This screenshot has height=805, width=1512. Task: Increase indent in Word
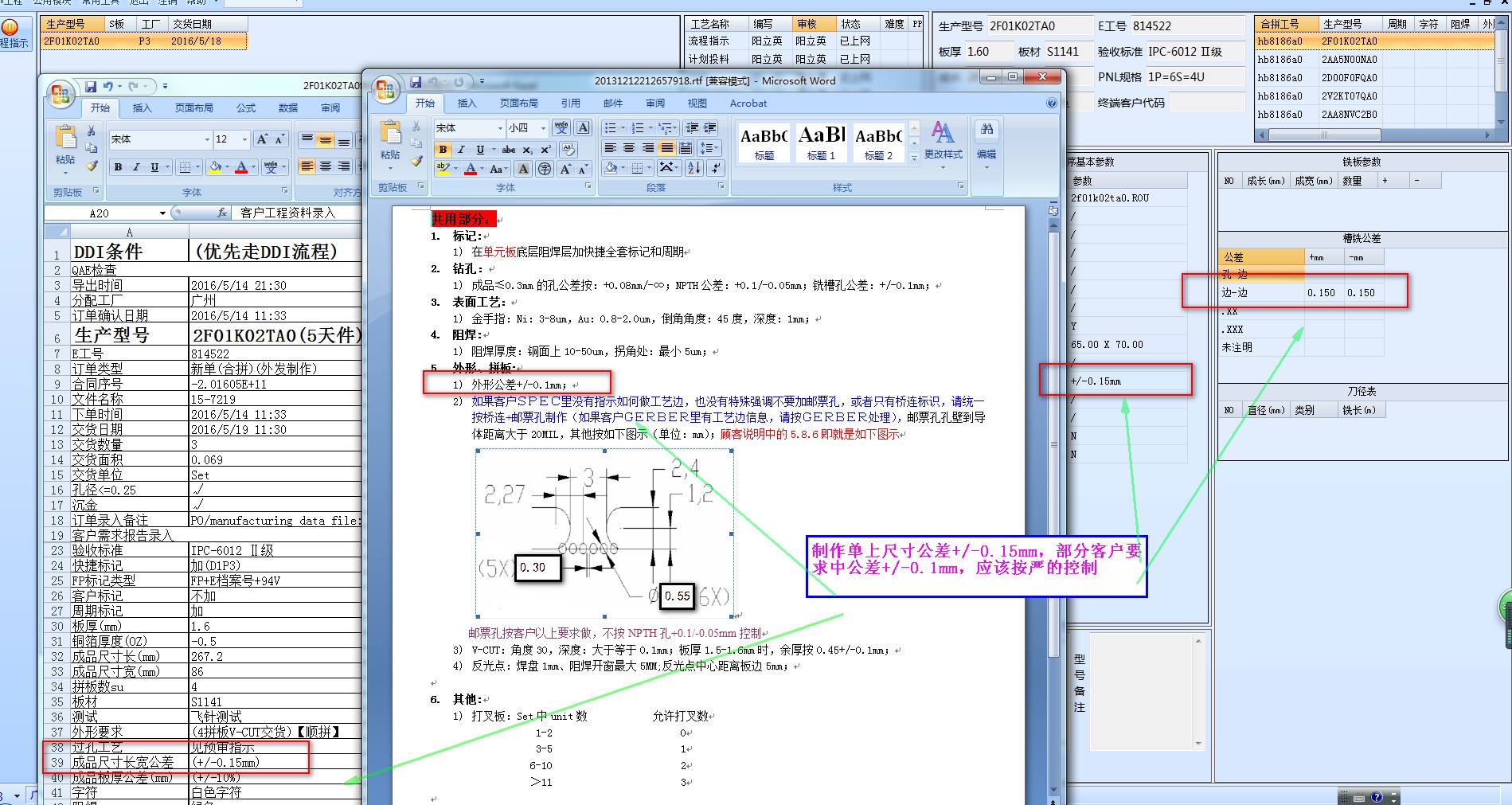(x=710, y=127)
